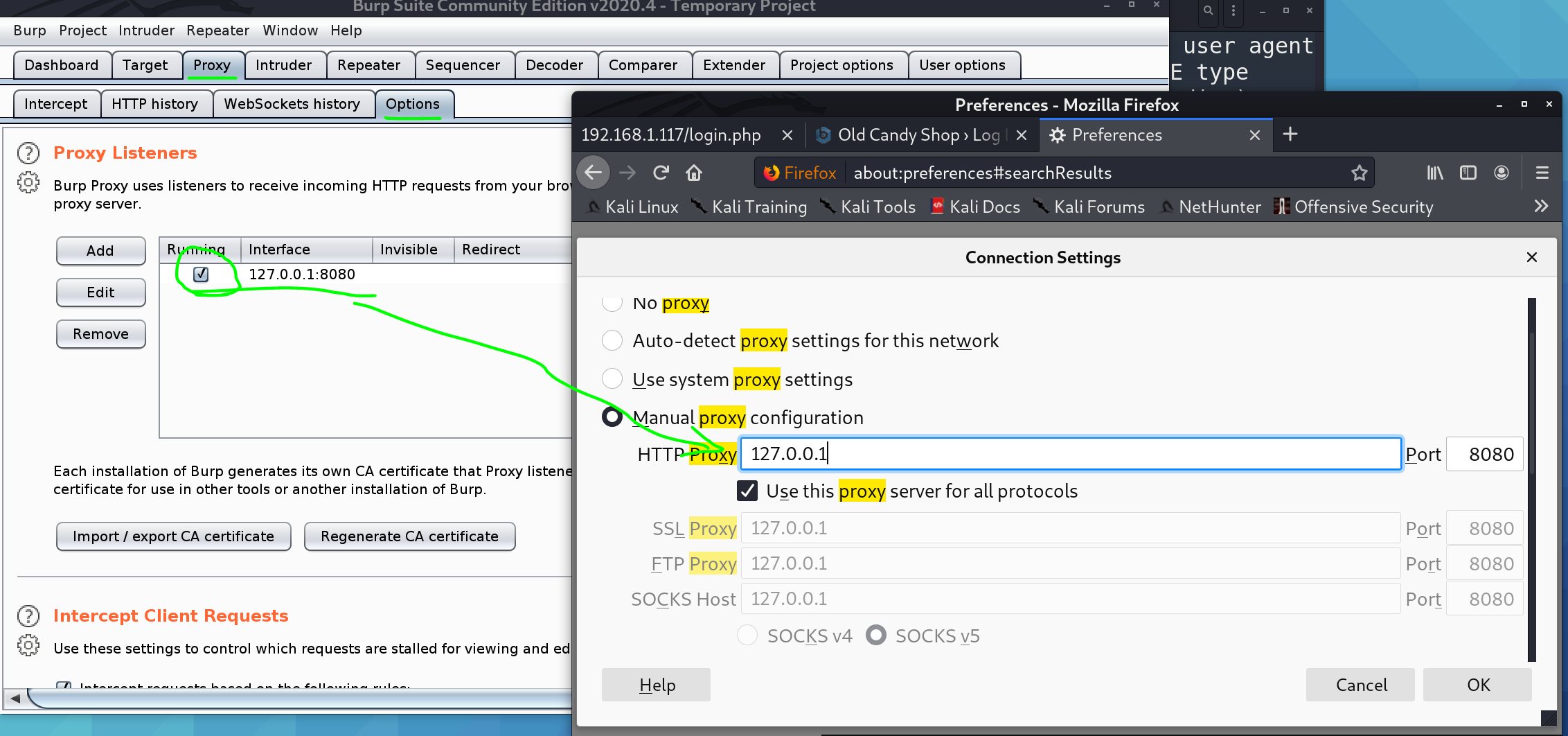
Task: Toggle Firefox sidebar icon
Action: click(1468, 173)
